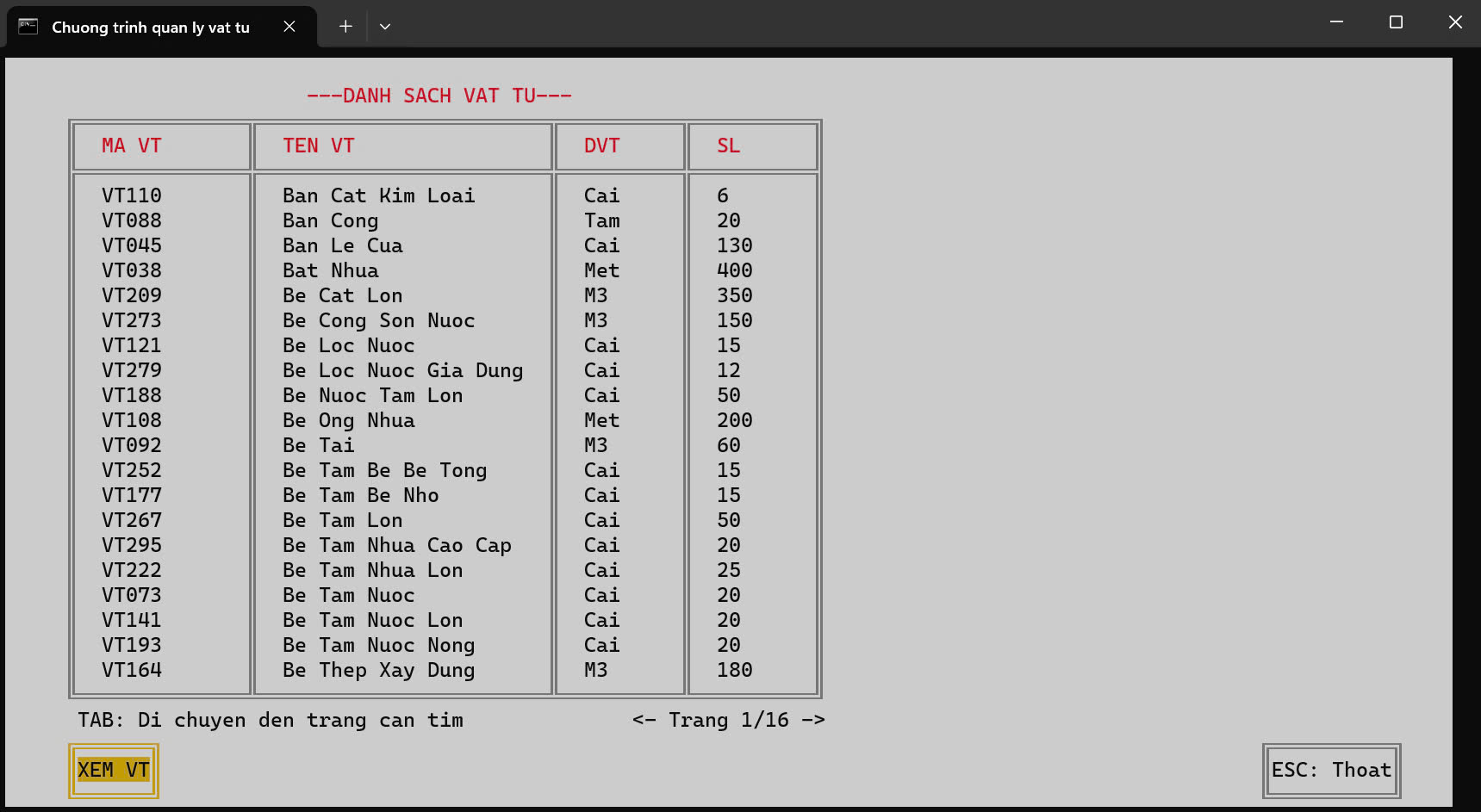This screenshot has width=1481, height=812.
Task: Maximize the terminal window
Action: click(x=1396, y=22)
